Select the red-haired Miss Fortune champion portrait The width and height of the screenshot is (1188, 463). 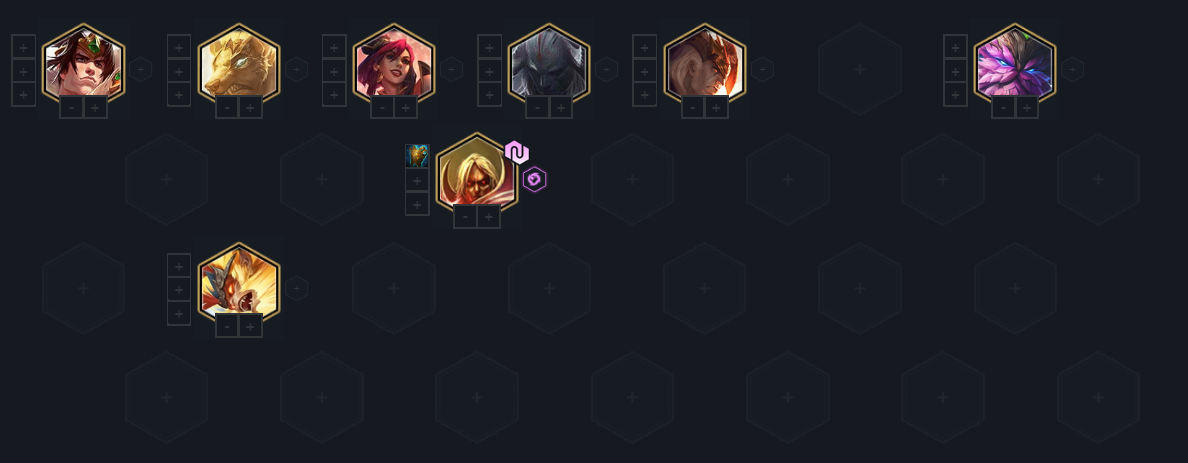coord(394,64)
